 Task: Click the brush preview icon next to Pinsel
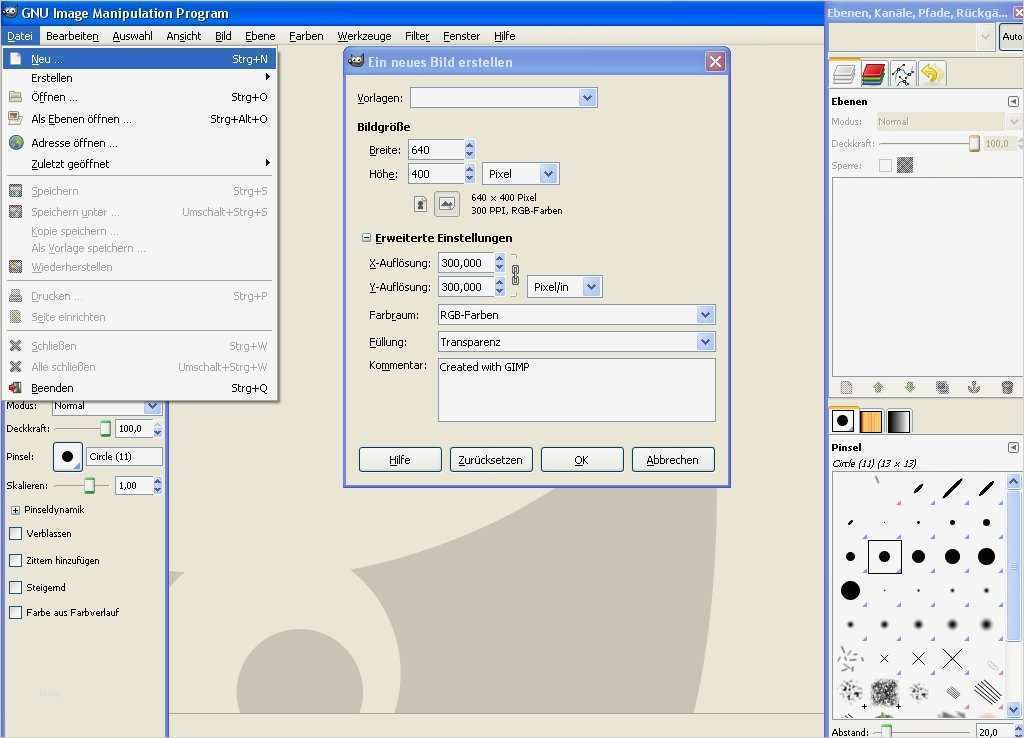pos(68,456)
